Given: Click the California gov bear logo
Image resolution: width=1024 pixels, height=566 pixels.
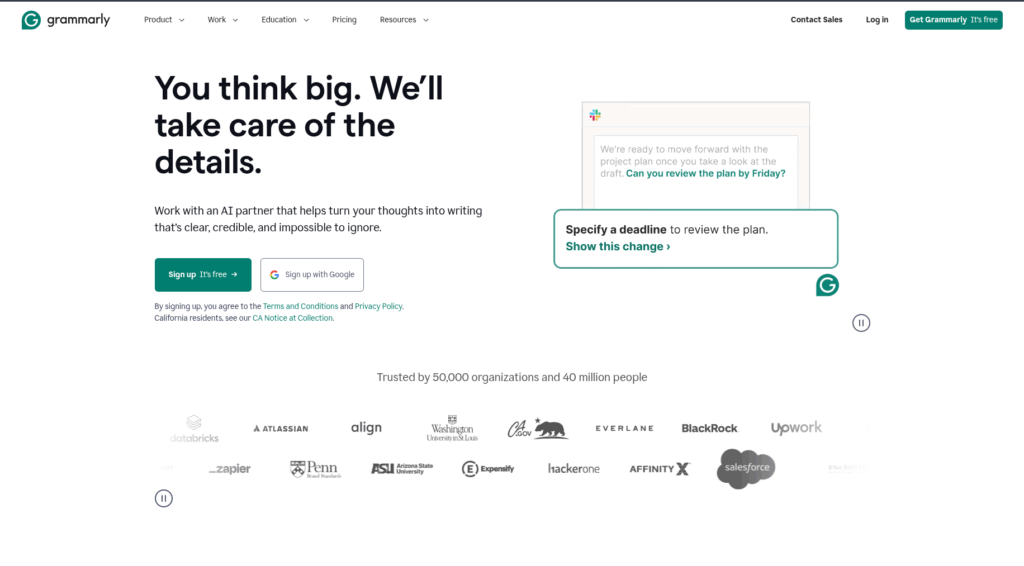Looking at the screenshot, I should [537, 428].
